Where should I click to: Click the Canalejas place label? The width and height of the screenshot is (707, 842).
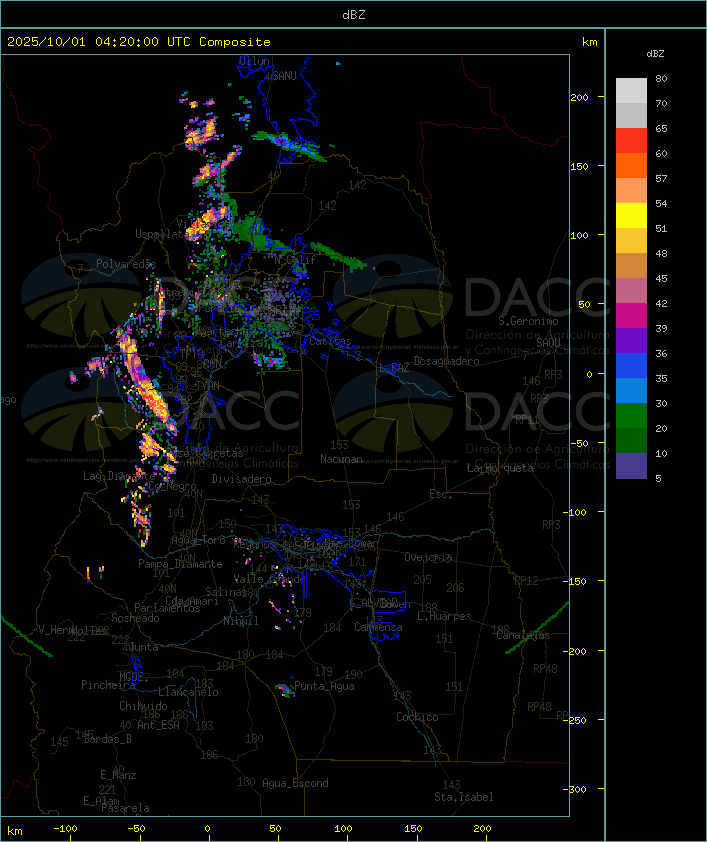click(x=523, y=635)
